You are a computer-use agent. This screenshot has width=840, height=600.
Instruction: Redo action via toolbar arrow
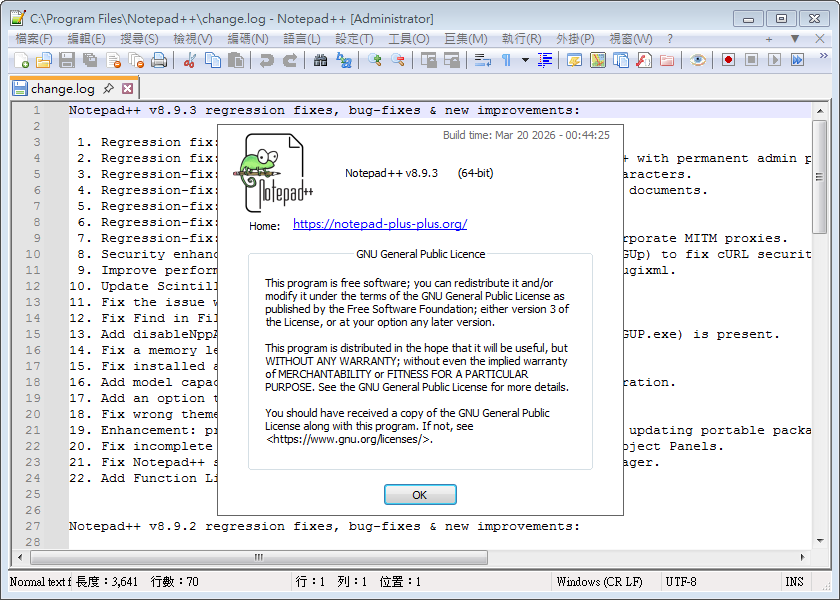289,60
